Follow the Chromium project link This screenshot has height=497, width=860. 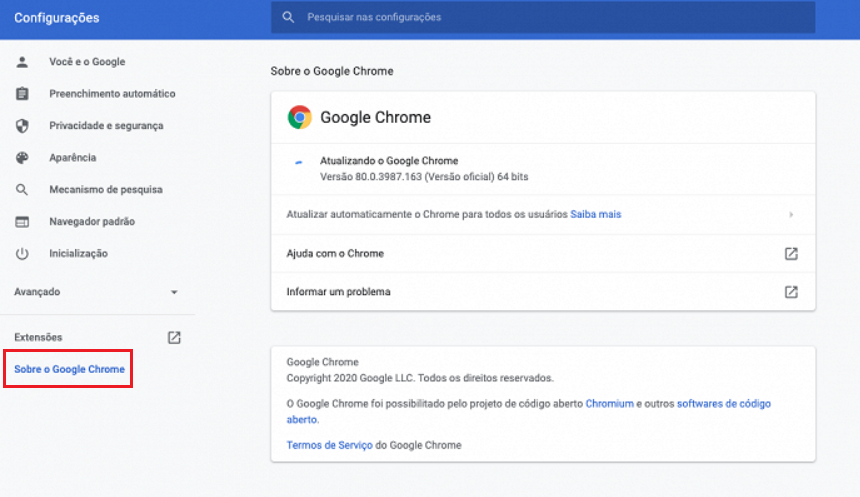pyautogui.click(x=610, y=404)
